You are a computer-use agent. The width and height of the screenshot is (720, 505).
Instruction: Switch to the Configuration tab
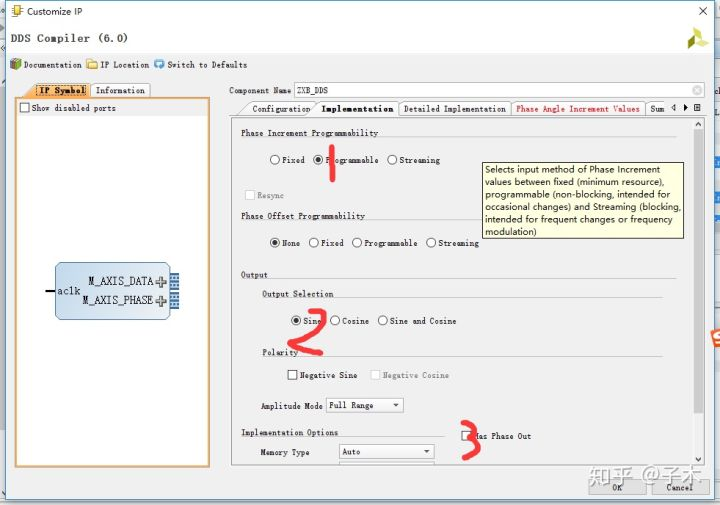point(281,109)
